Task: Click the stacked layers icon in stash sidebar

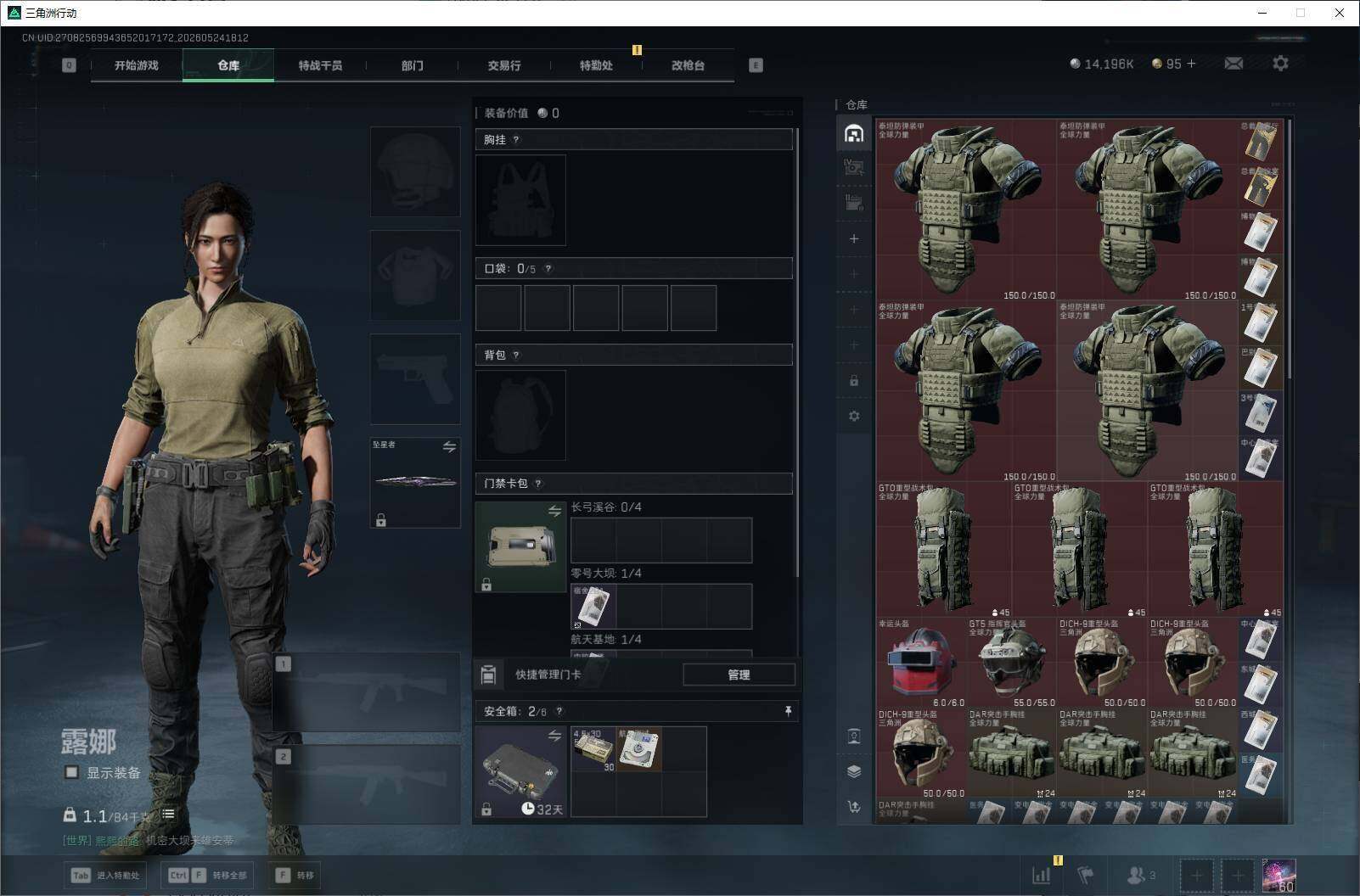Action: (x=854, y=771)
